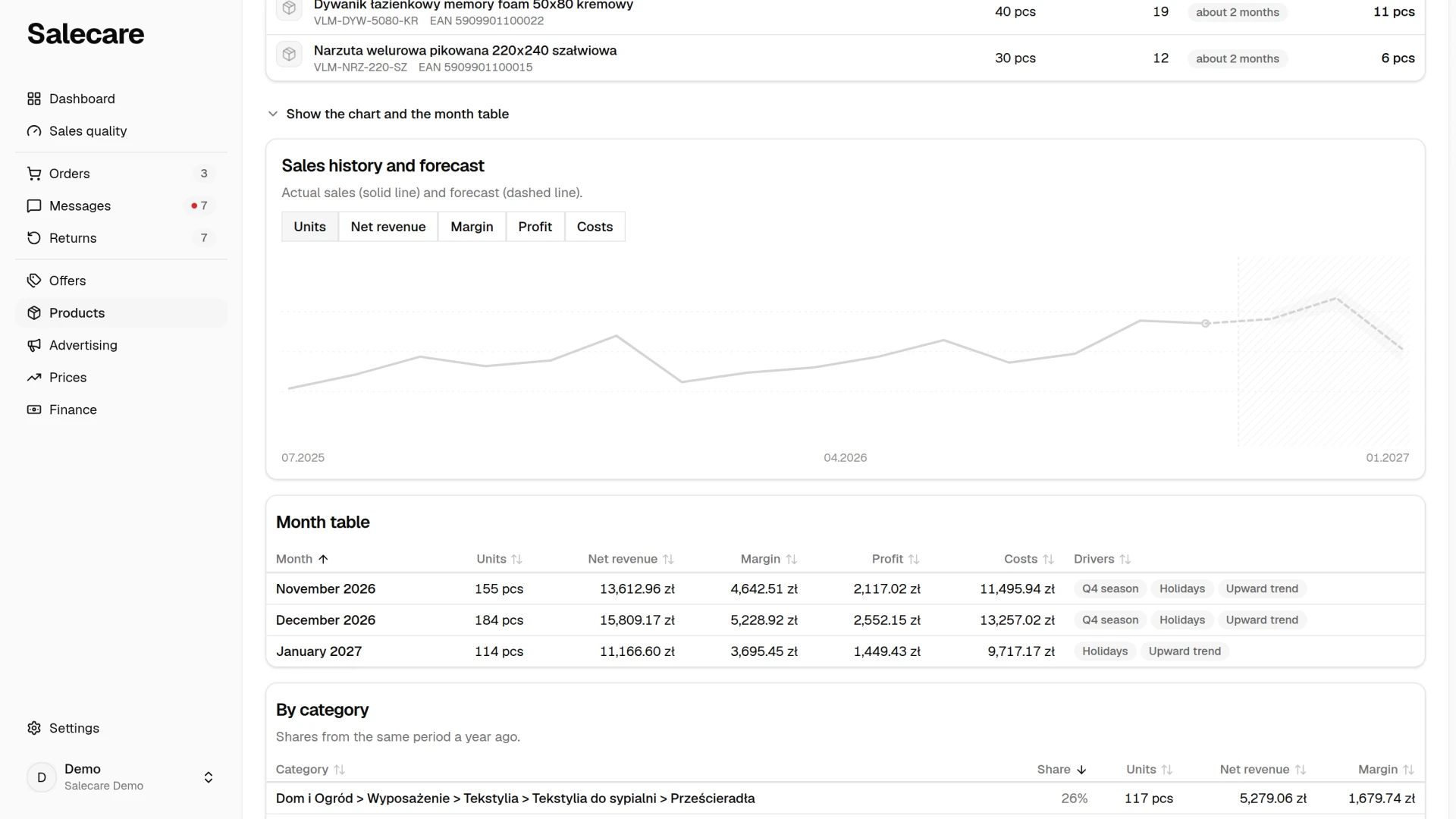Select the December 2026 row
This screenshot has width=1456, height=819.
(x=845, y=620)
